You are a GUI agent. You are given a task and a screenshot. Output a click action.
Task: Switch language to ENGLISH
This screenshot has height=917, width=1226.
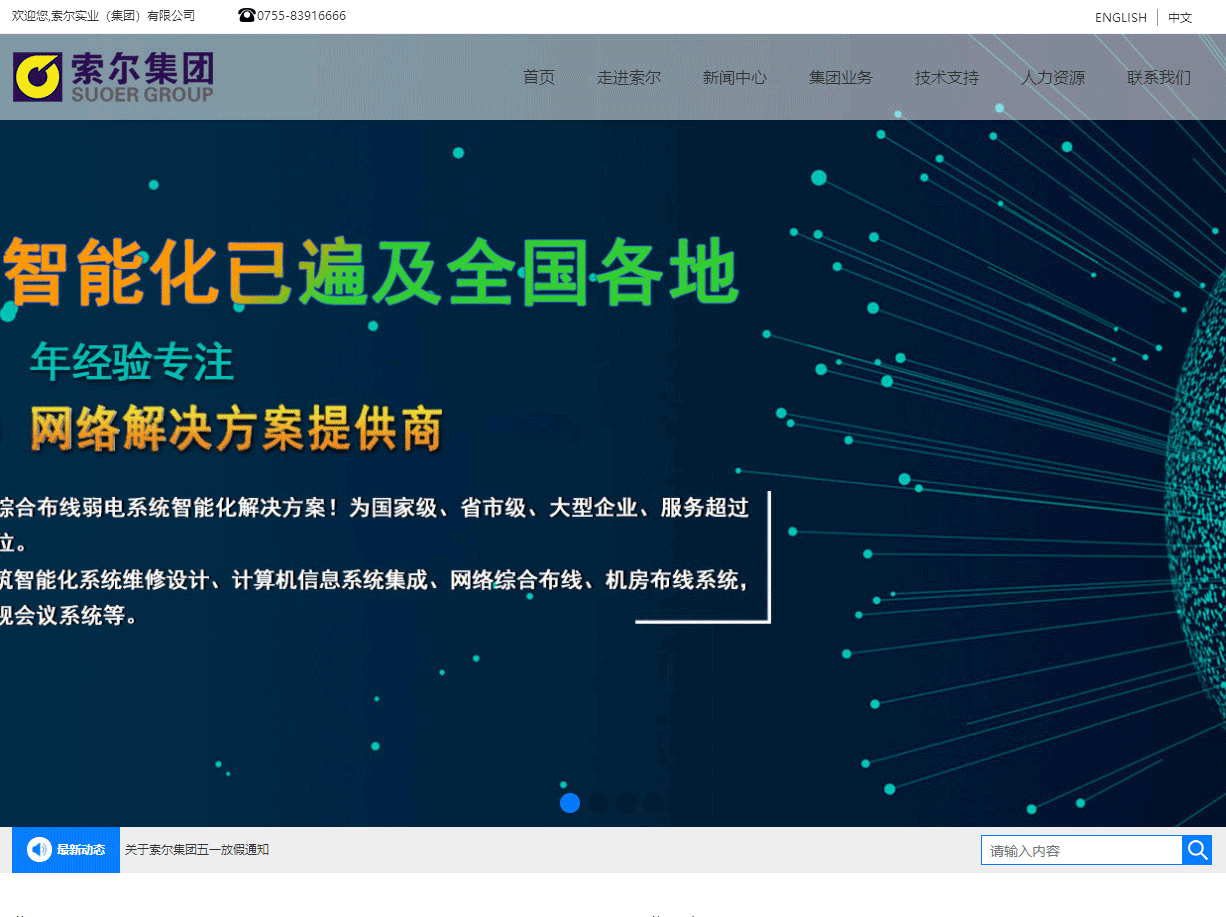[1121, 17]
